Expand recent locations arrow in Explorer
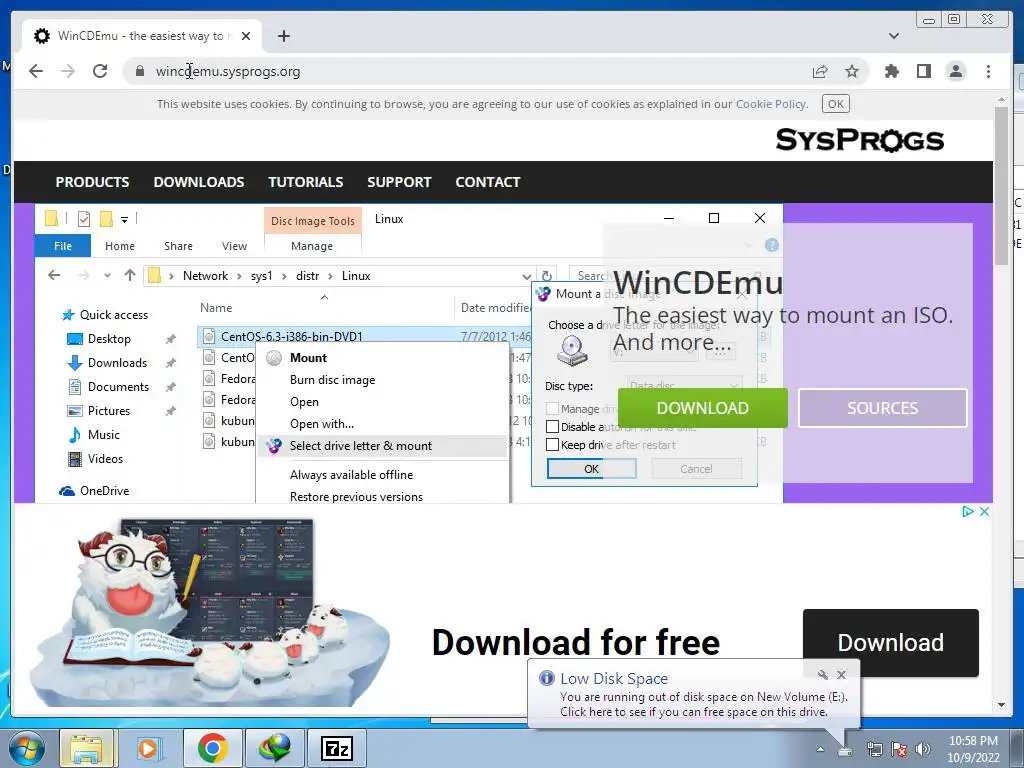The height and width of the screenshot is (768, 1024). click(x=107, y=276)
